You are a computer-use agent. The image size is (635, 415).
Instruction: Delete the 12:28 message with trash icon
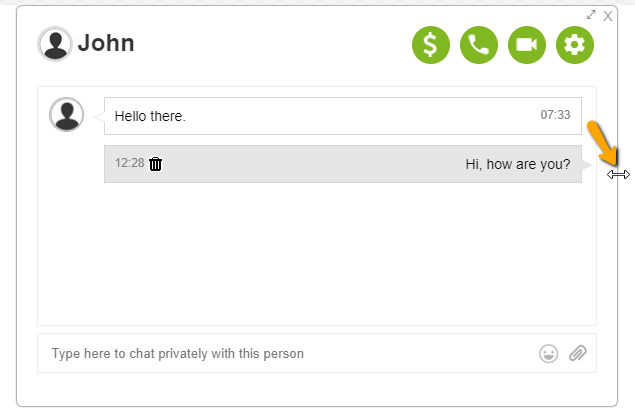[x=156, y=164]
